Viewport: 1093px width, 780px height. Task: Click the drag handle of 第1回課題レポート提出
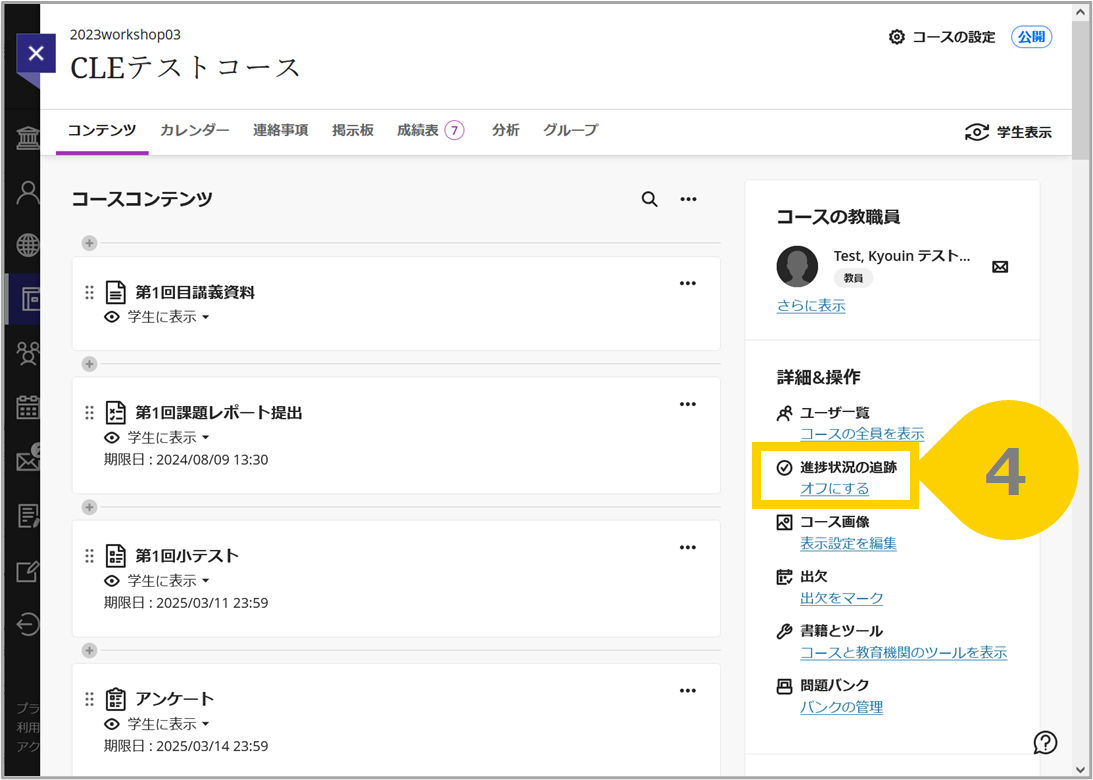[89, 413]
